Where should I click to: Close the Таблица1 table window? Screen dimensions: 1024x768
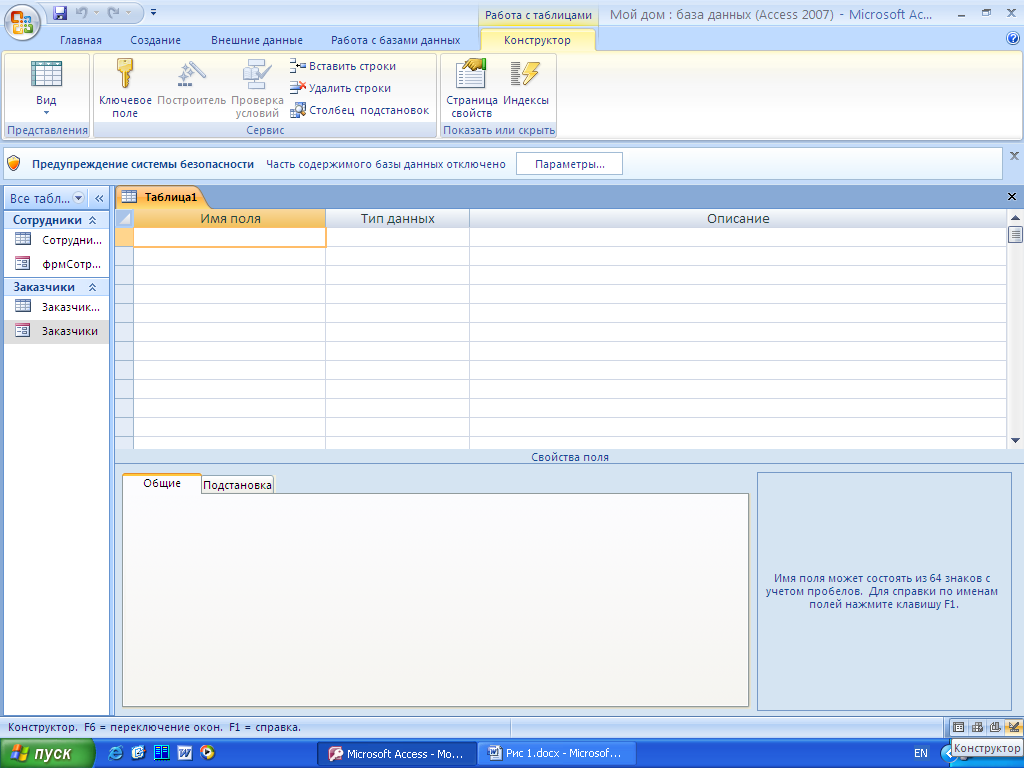1012,197
